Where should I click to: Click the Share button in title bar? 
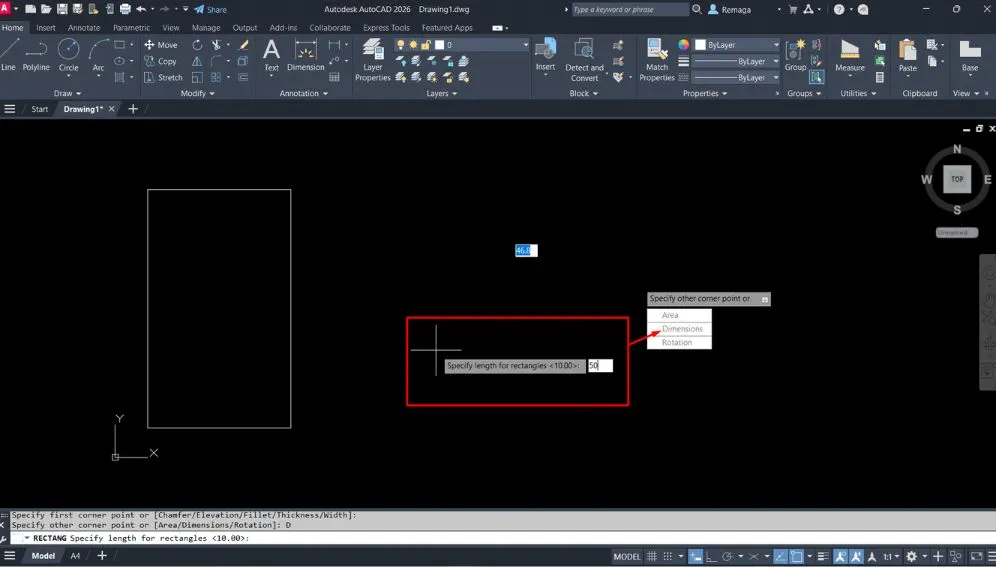click(x=210, y=9)
